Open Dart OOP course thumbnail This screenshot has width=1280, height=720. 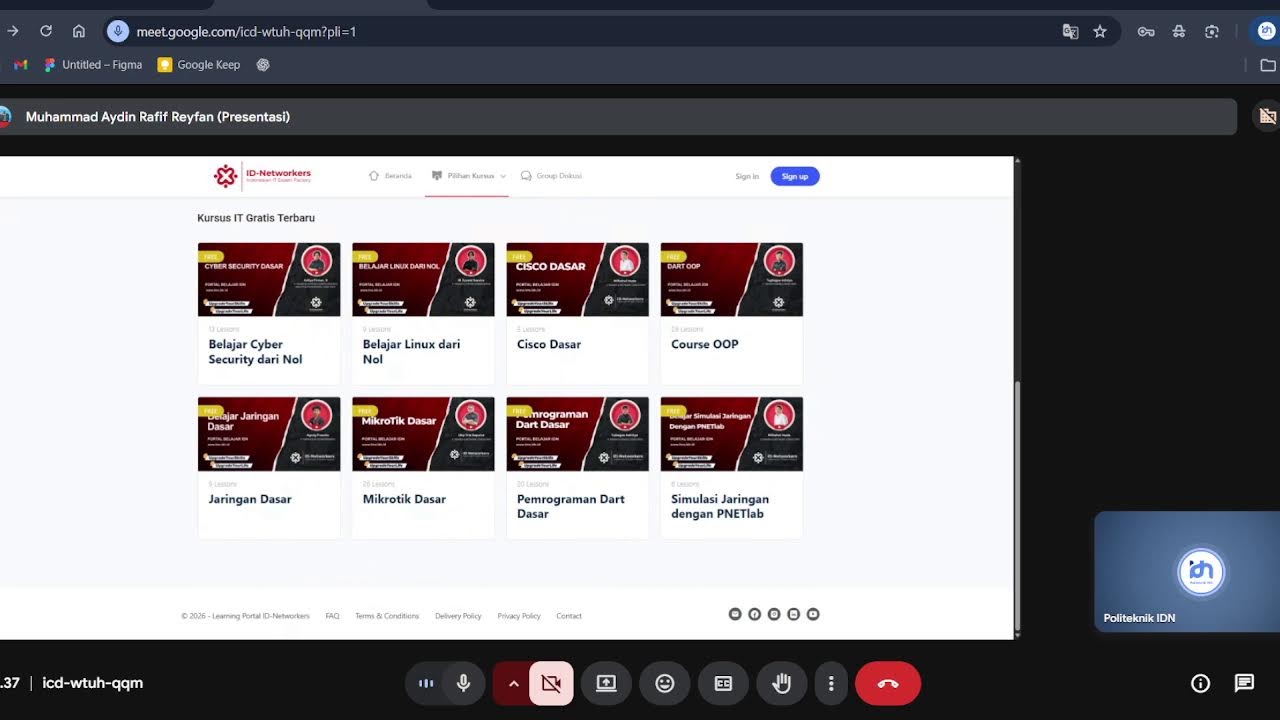pos(731,279)
